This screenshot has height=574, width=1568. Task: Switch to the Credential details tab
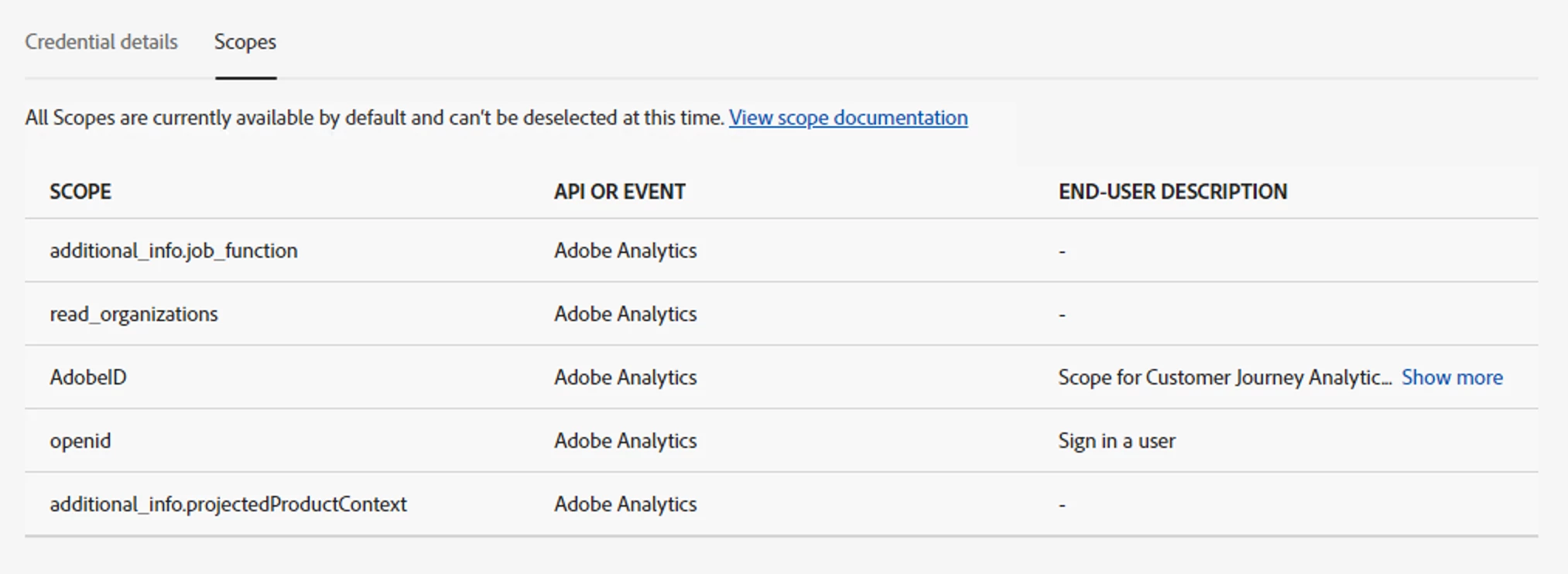point(101,42)
